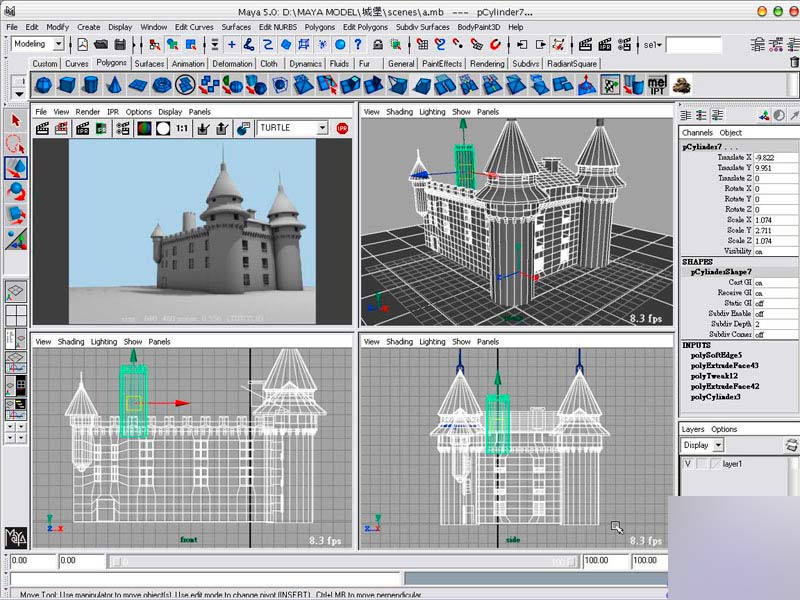Screen dimensions: 800x600
Task: Click the red IPR button in Render View
Action: [342, 129]
